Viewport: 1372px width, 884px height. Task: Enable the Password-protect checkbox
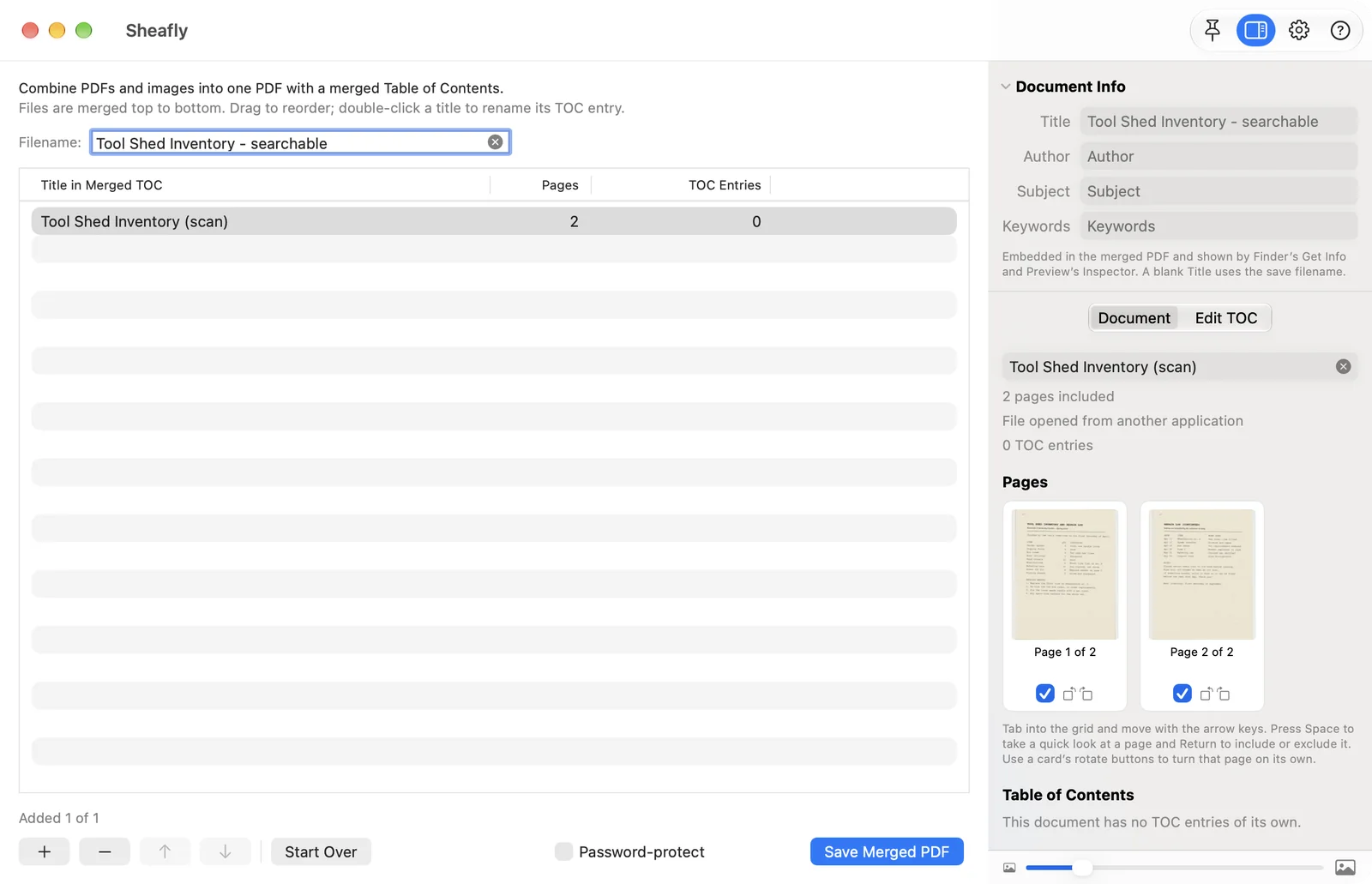(x=563, y=851)
